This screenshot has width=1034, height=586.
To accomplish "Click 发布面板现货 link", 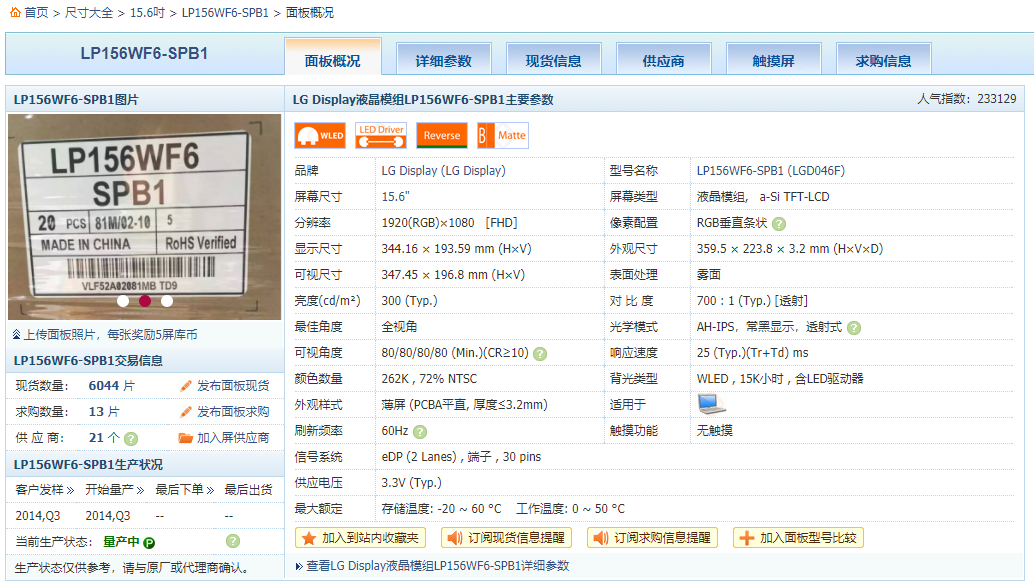I will (233, 386).
